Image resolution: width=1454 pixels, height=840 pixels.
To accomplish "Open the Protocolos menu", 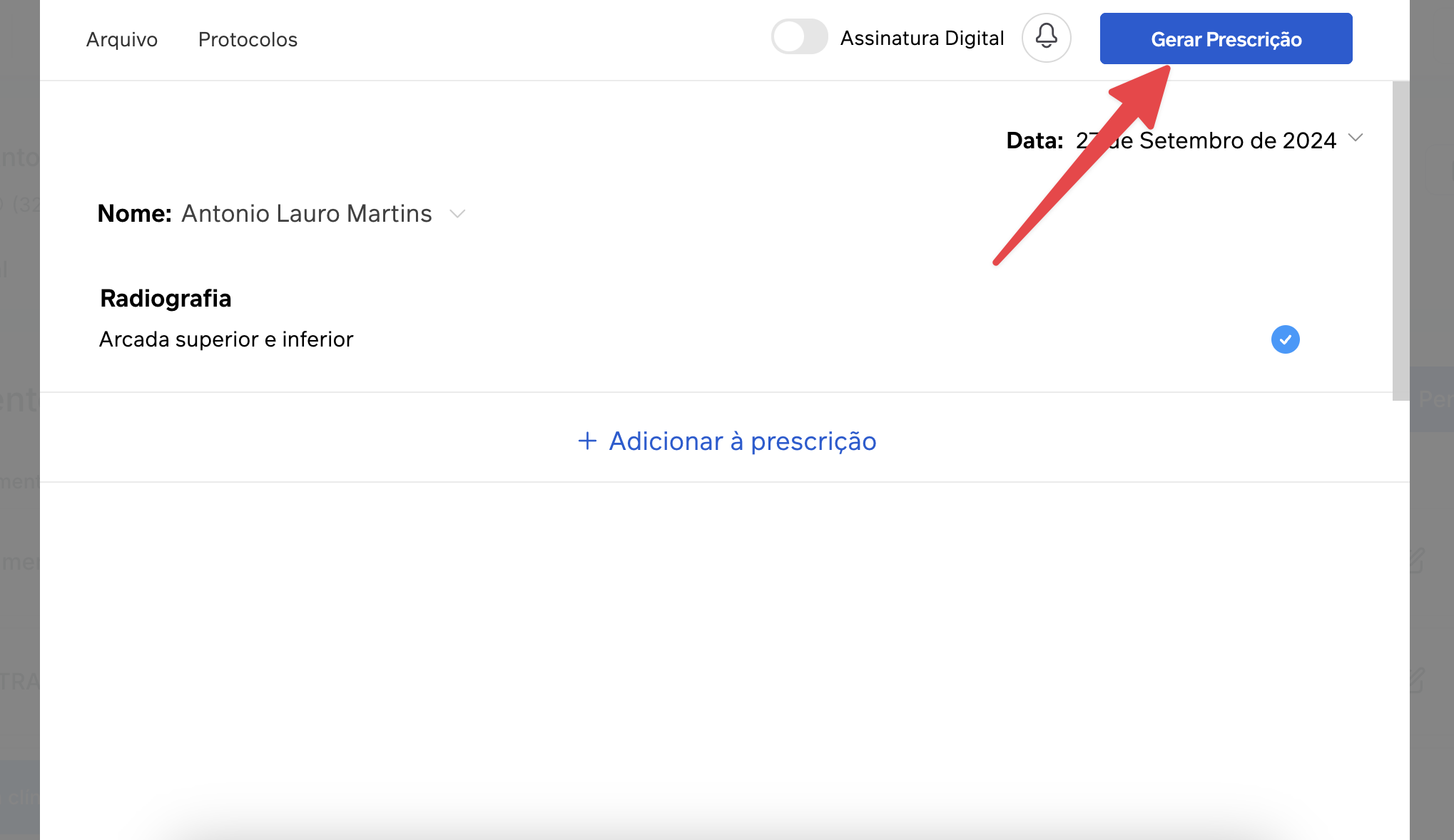I will tap(248, 39).
